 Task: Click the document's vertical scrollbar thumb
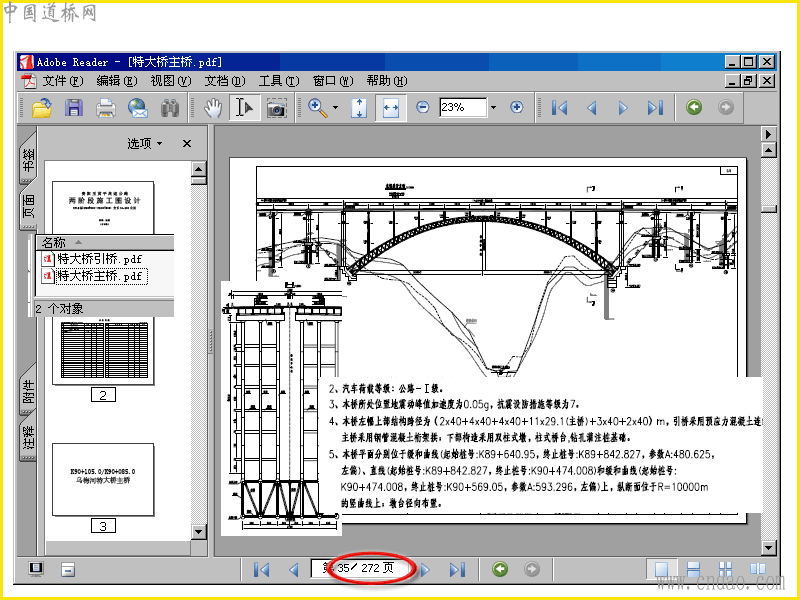click(767, 208)
